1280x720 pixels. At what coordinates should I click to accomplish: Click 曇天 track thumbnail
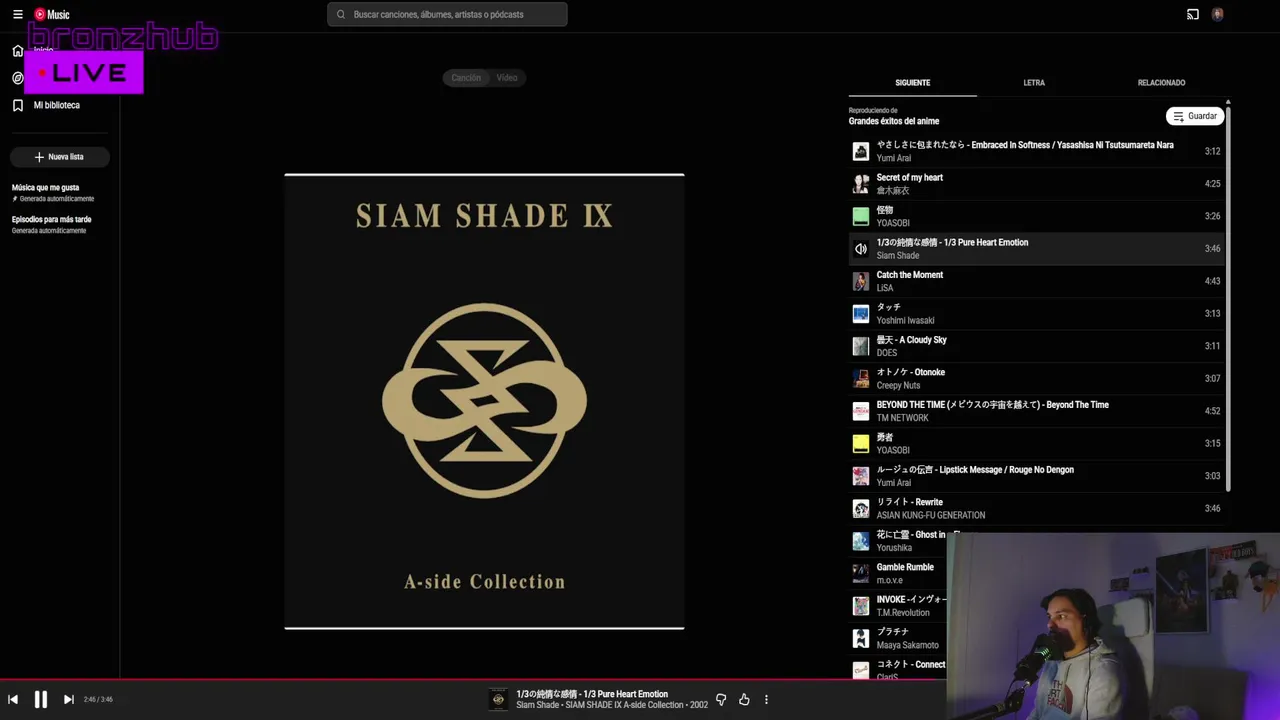[861, 346]
